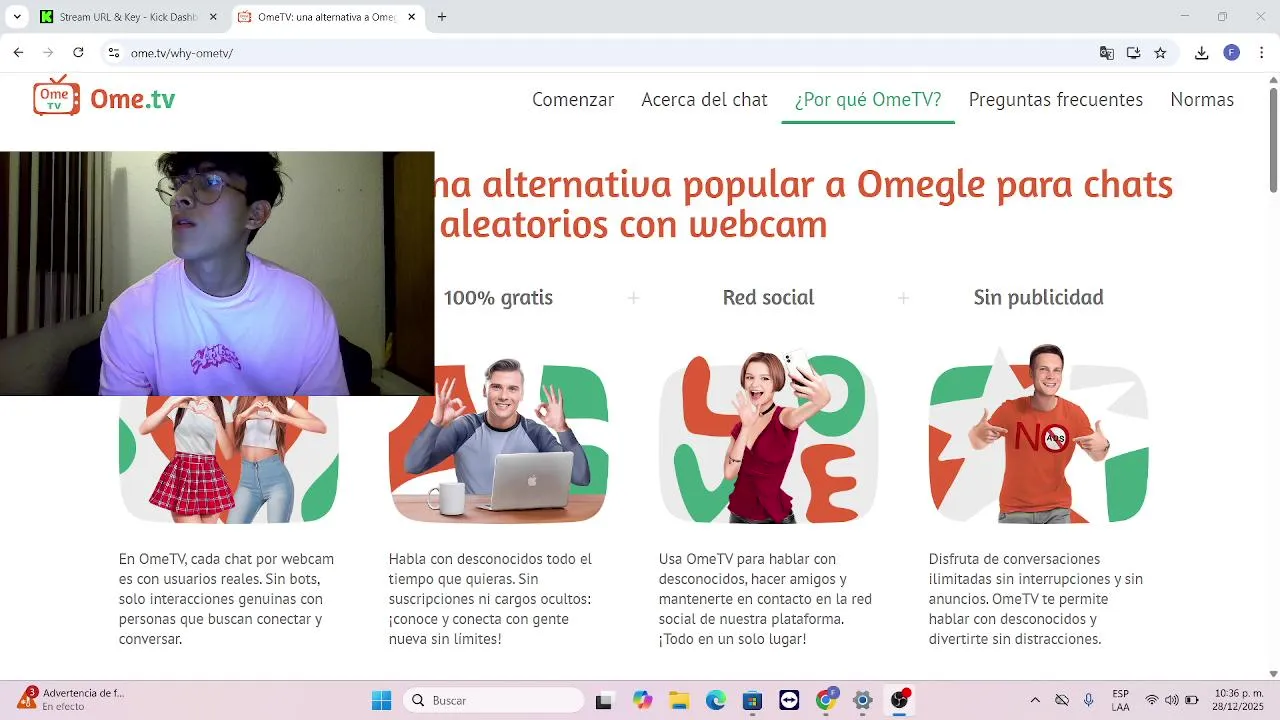This screenshot has width=1280, height=720.
Task: Open File Explorer from the taskbar
Action: [679, 700]
